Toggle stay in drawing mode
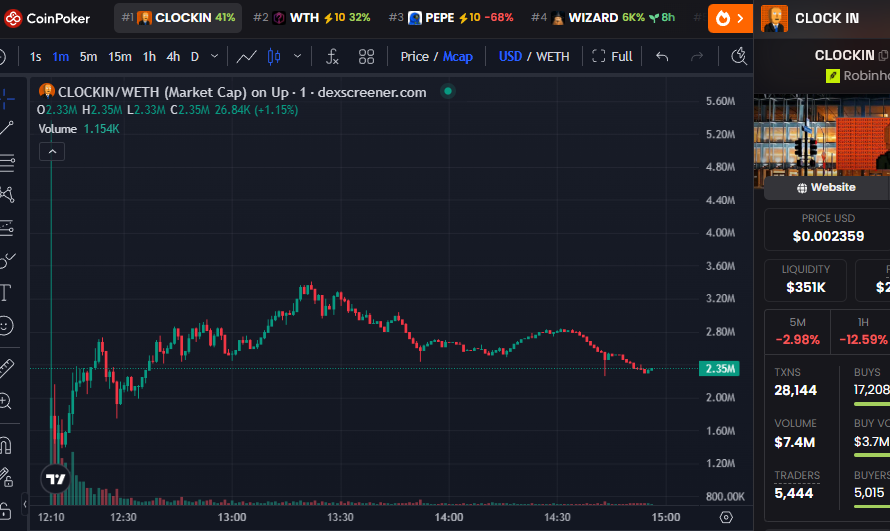Image resolution: width=890 pixels, height=531 pixels. [x=6, y=478]
